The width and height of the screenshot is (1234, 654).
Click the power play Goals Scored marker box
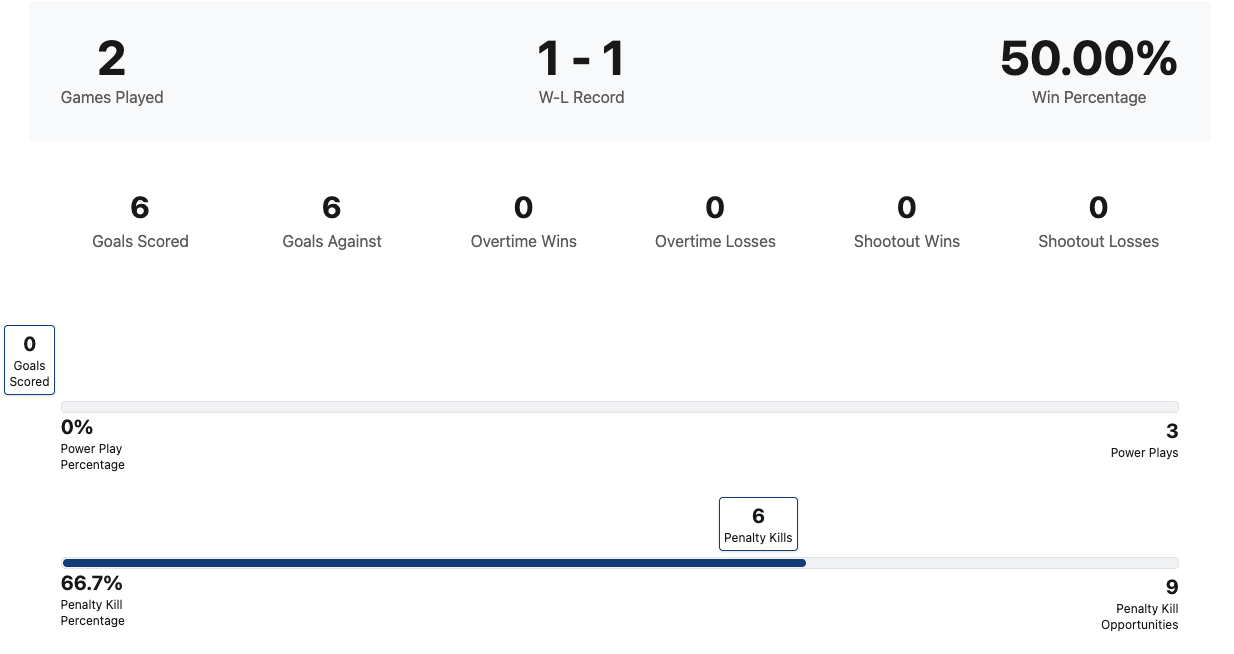click(x=30, y=360)
